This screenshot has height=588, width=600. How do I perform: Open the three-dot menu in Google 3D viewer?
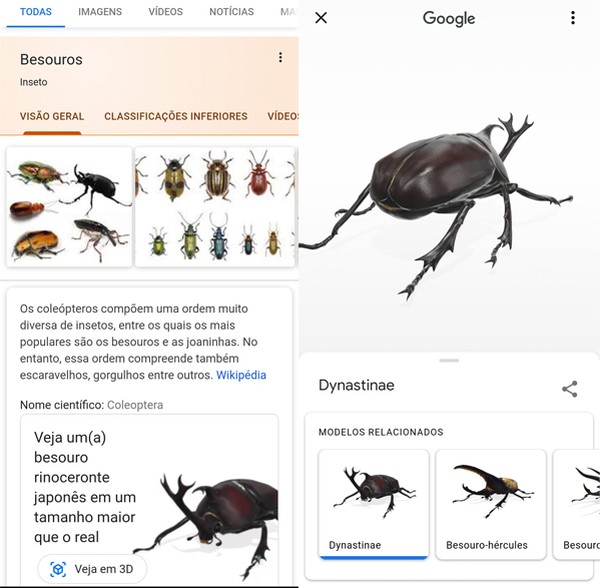572,18
